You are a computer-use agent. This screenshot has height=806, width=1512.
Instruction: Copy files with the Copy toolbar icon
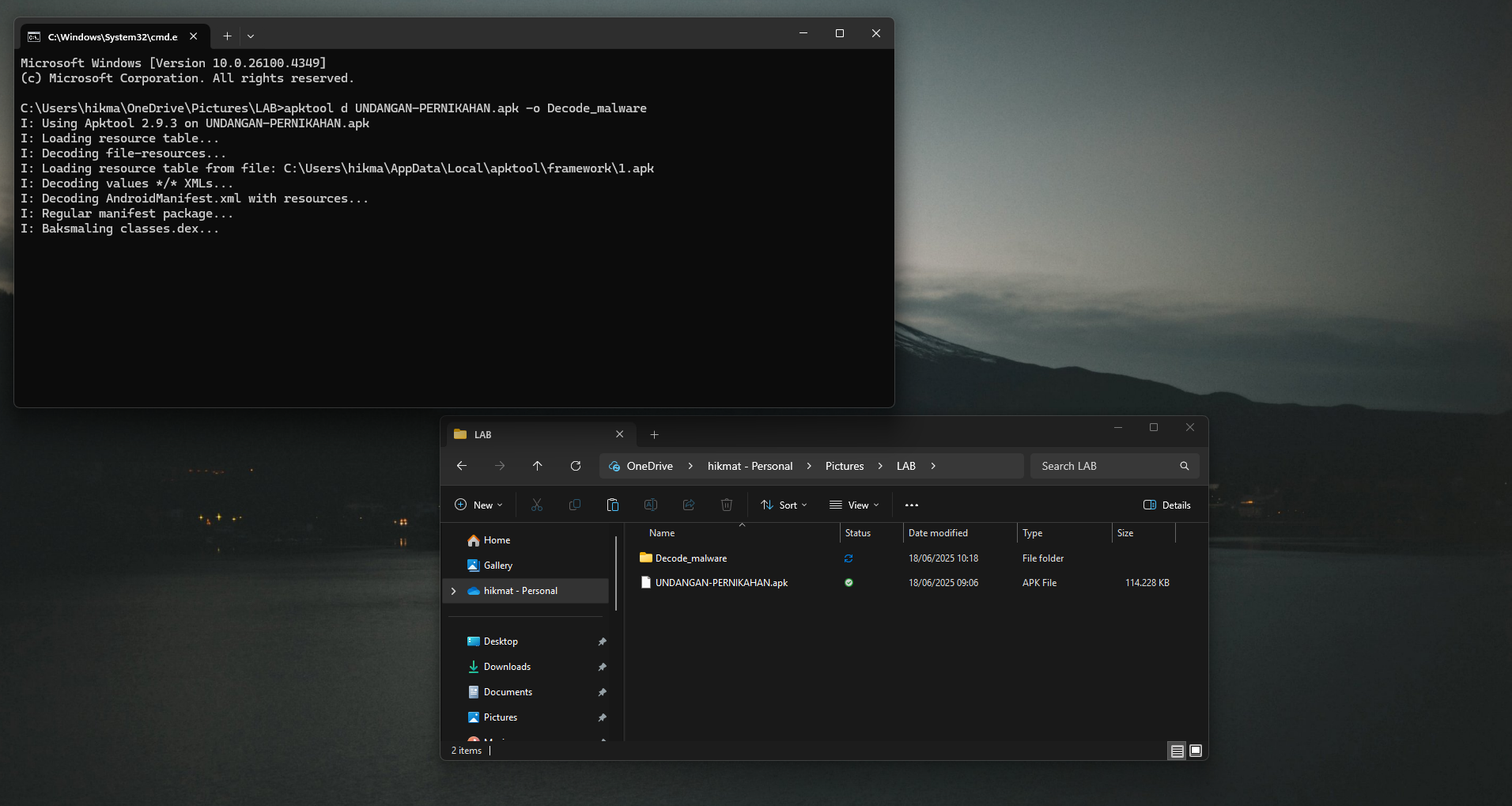pyautogui.click(x=575, y=505)
